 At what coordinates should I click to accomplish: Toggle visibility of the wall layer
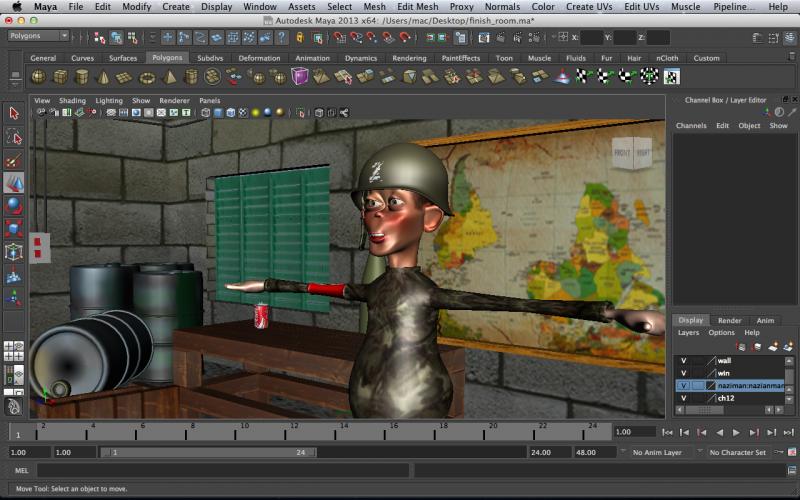point(684,360)
